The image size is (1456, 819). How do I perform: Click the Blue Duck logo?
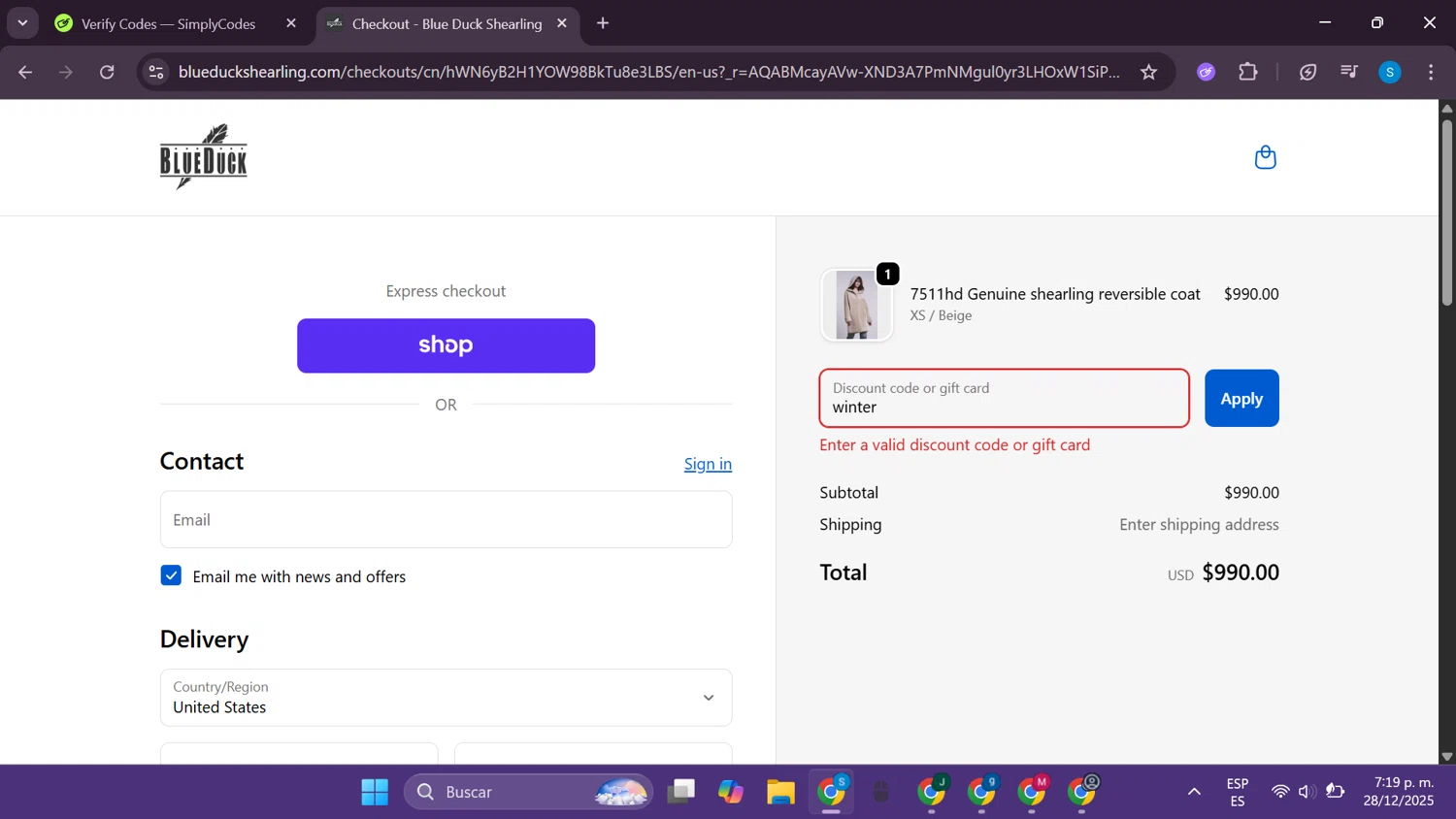(204, 156)
